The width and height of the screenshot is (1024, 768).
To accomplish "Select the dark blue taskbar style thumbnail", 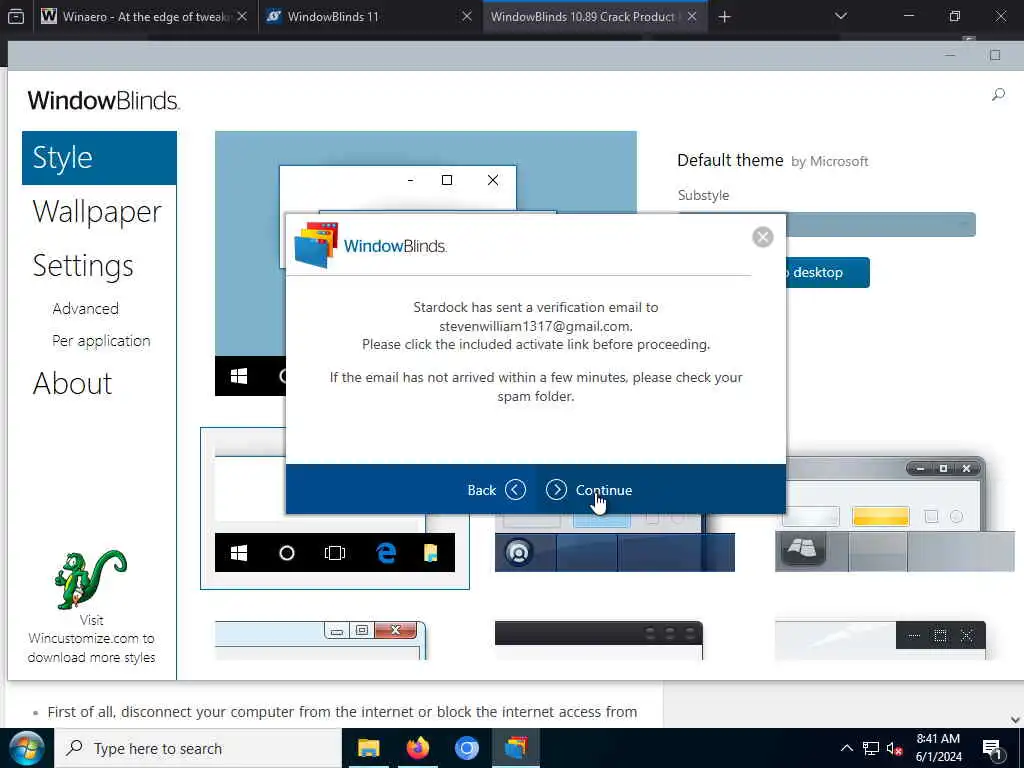I will (615, 542).
